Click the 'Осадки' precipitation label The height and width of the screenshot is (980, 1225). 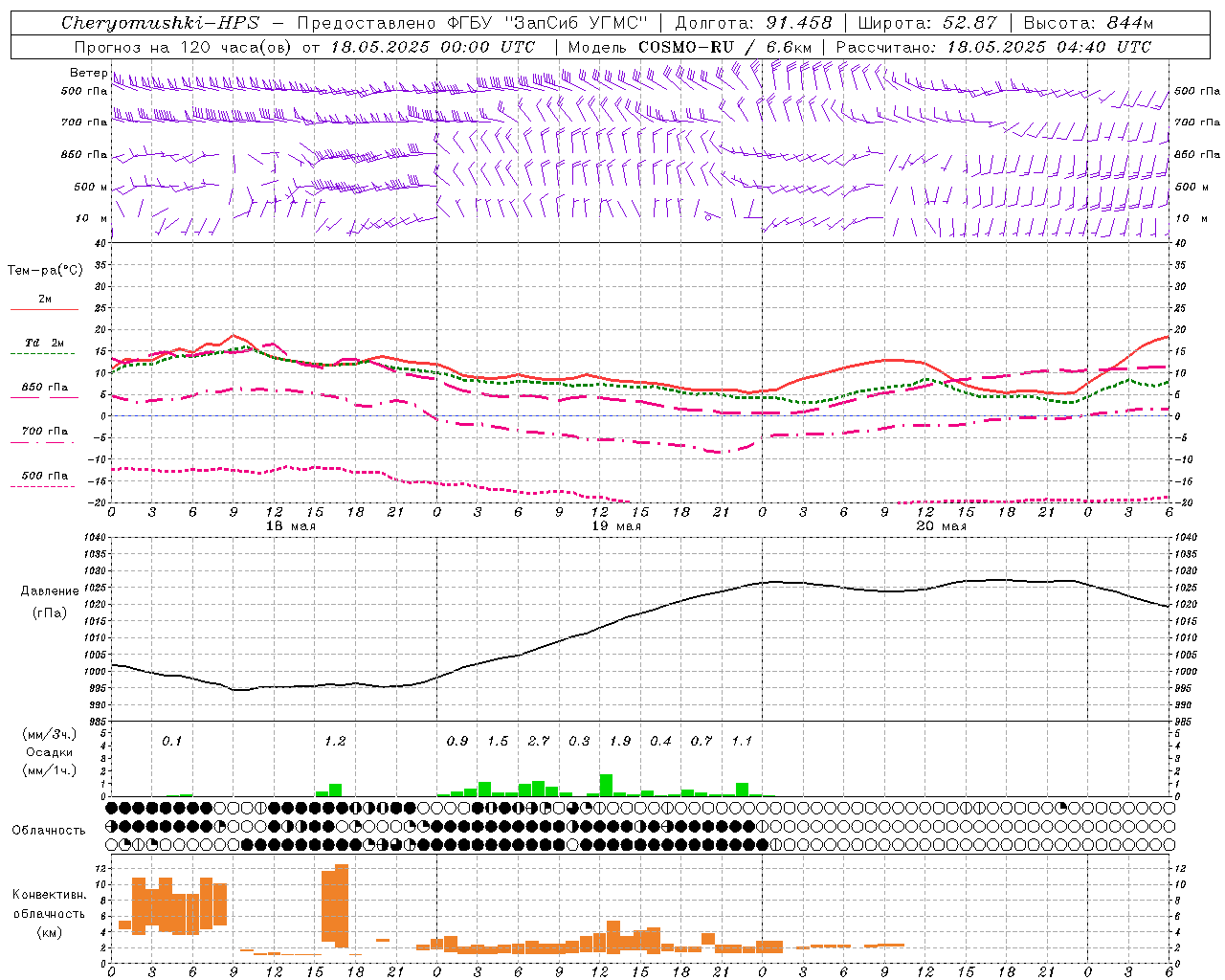tap(50, 752)
